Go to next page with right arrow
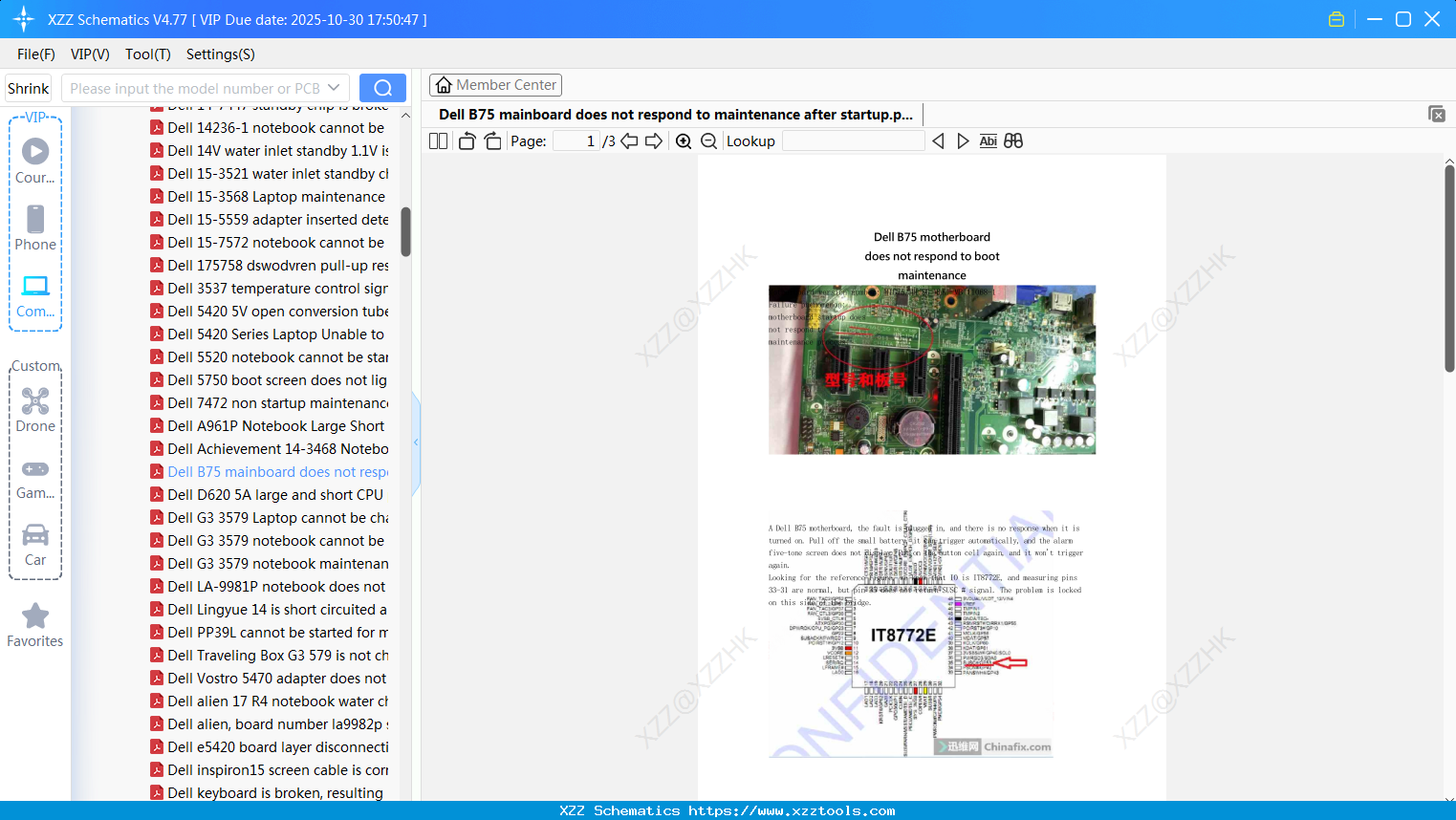Screen dimensions: 1456x820 [654, 141]
